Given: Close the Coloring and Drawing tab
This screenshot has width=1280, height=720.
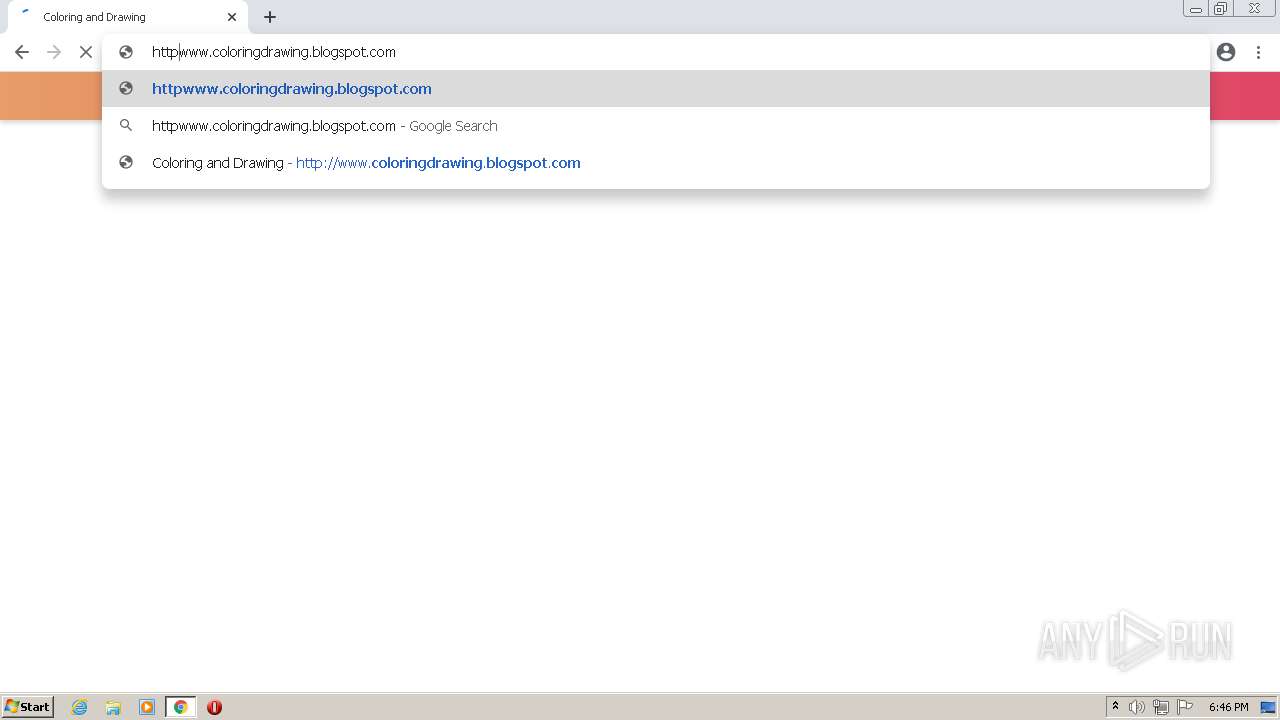Looking at the screenshot, I should [x=232, y=17].
